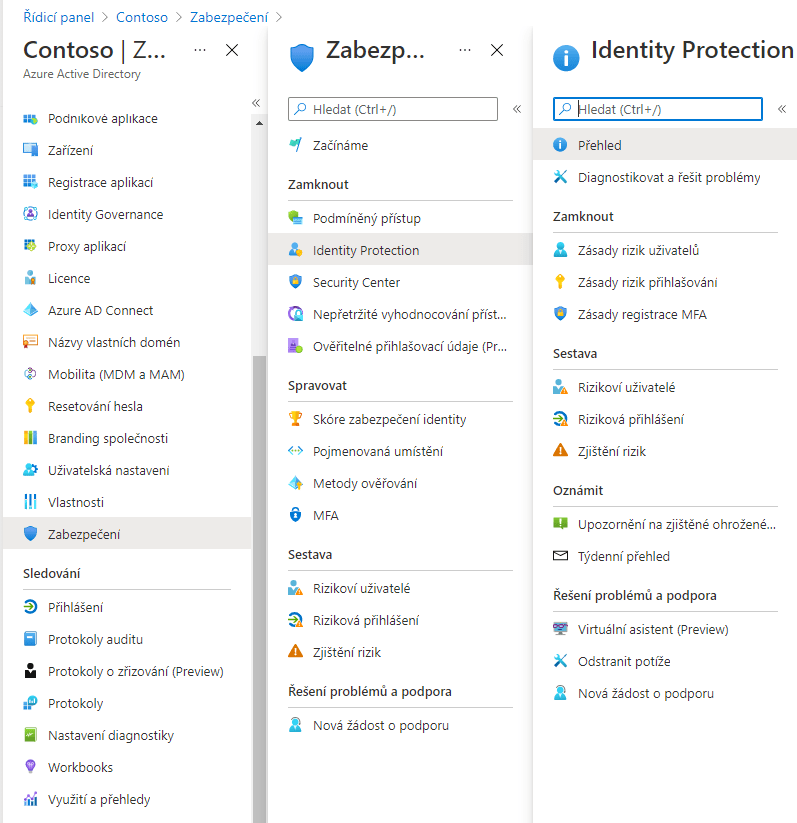Click the Contoso breadcrumb link
Viewport: 797px width, 823px height.
pos(141,17)
